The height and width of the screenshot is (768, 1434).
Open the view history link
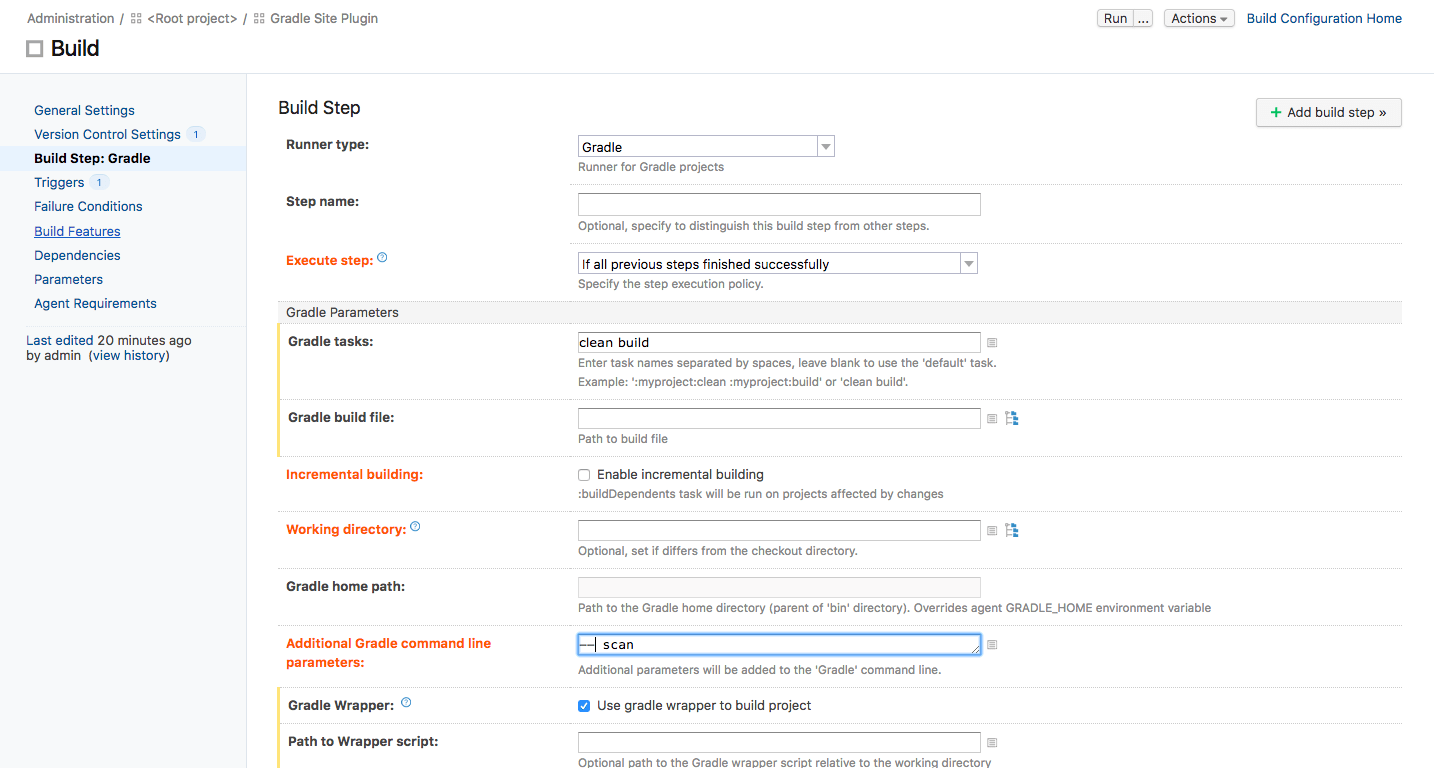tap(129, 356)
